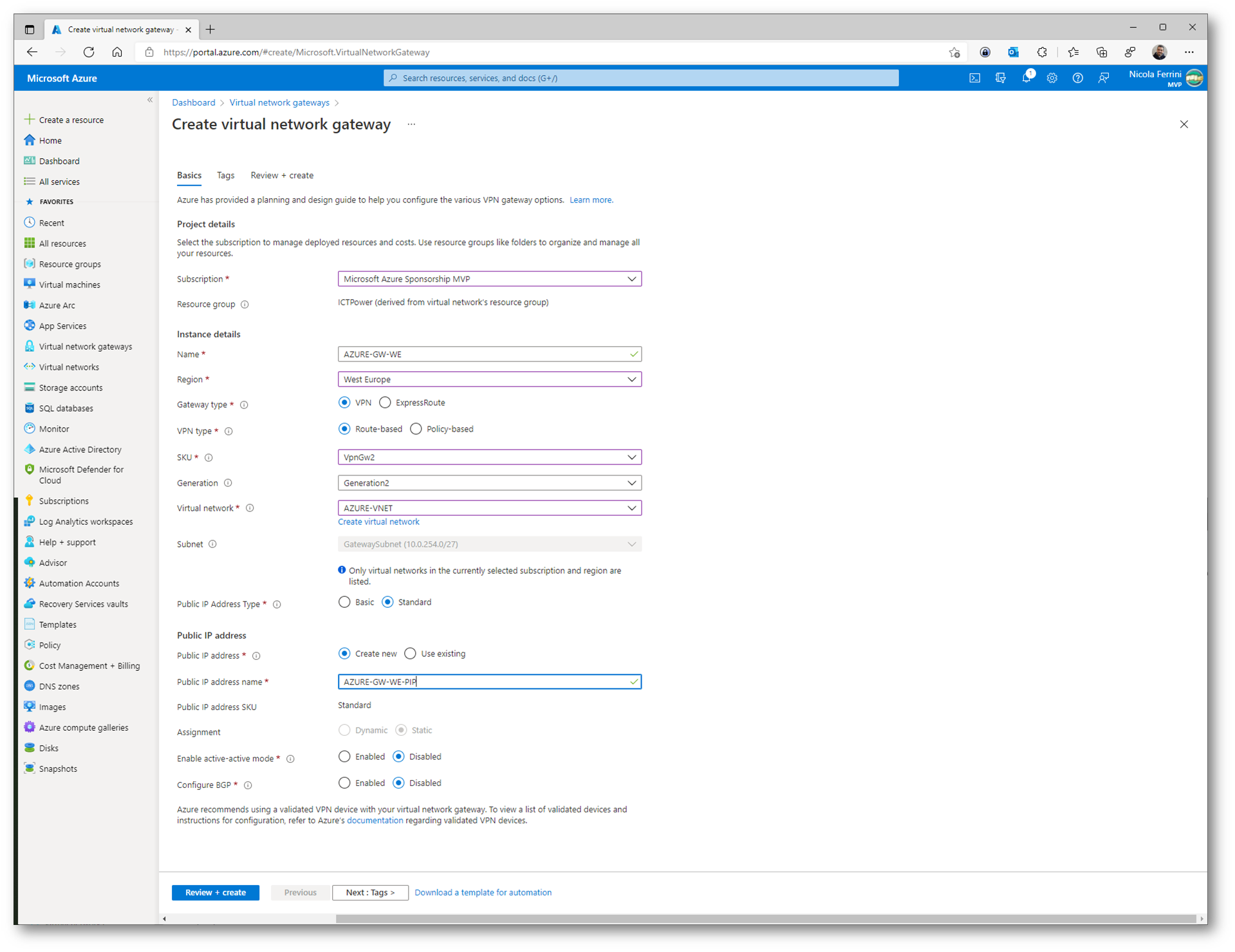The image size is (1235, 952).
Task: Open the Generation dropdown
Action: tap(489, 482)
